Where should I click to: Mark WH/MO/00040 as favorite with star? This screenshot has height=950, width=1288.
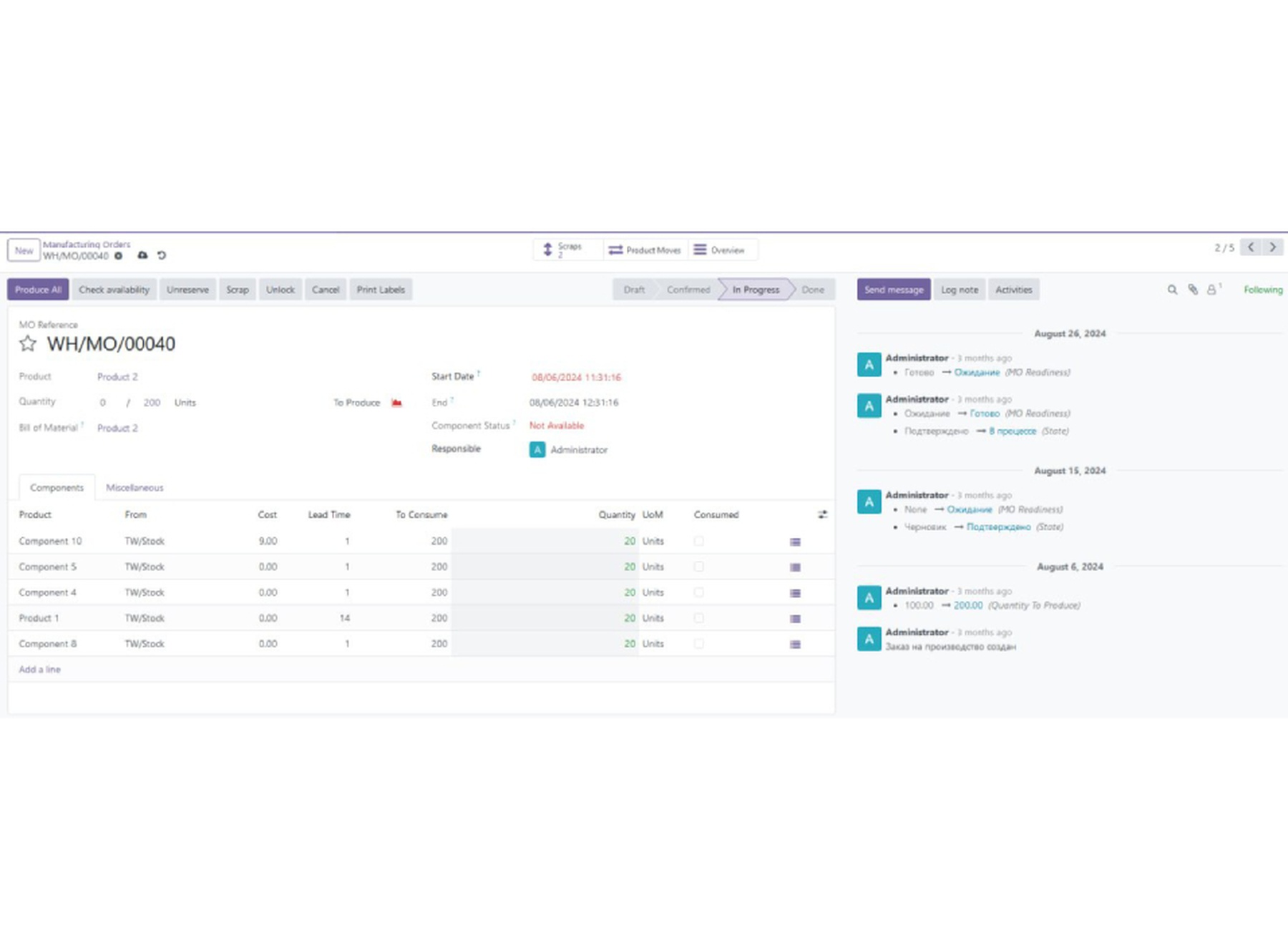(28, 344)
